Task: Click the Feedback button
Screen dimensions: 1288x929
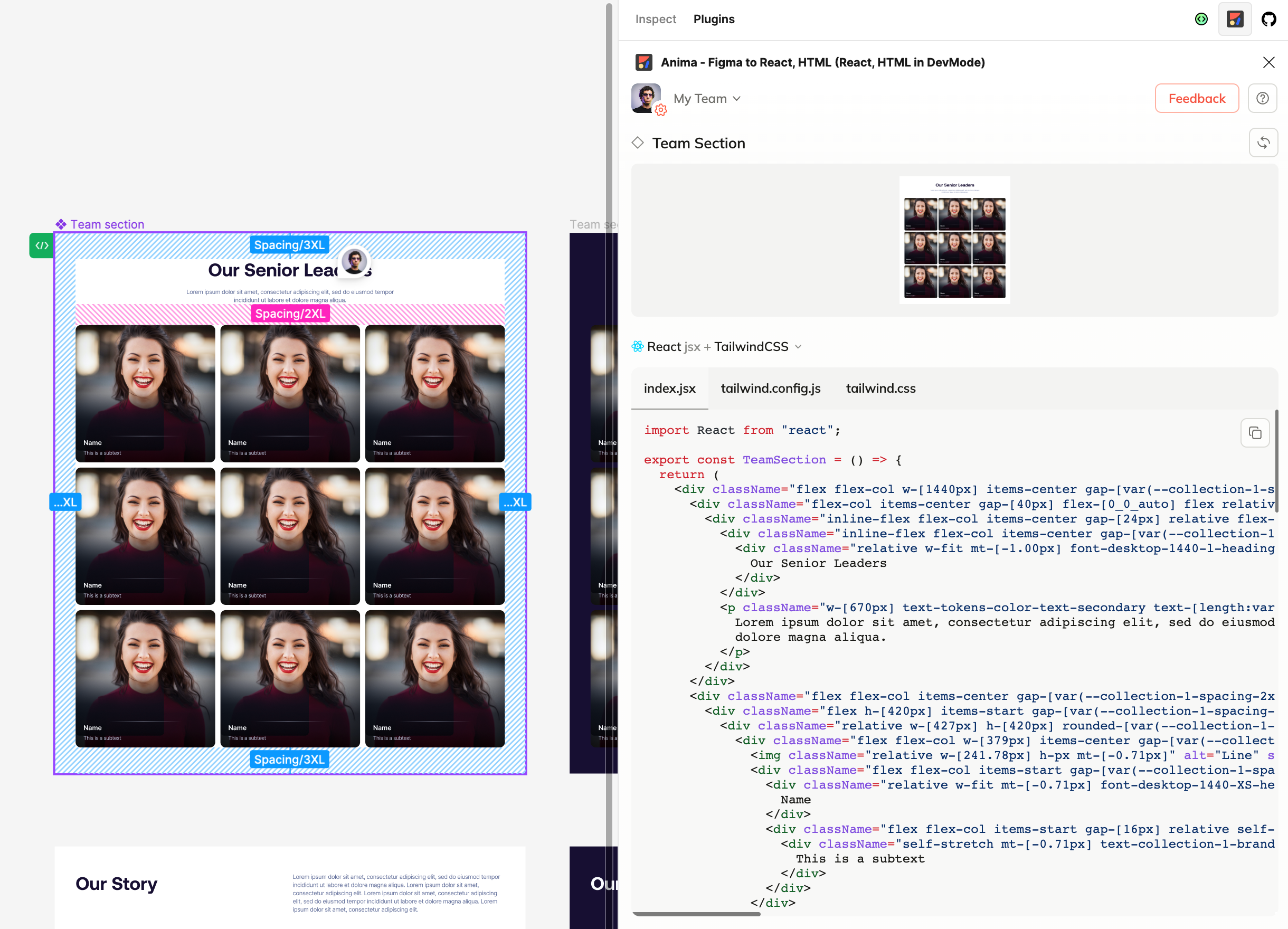Action: point(1197,99)
